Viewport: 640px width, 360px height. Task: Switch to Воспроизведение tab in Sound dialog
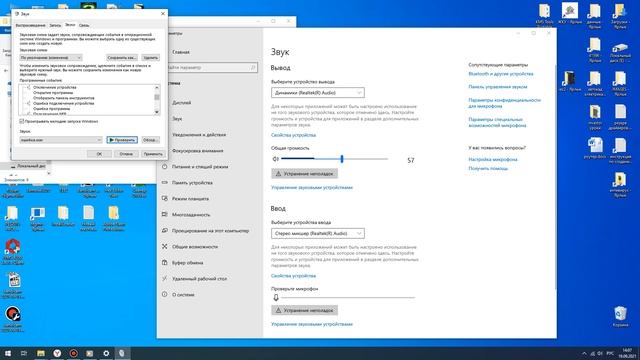pyautogui.click(x=31, y=25)
